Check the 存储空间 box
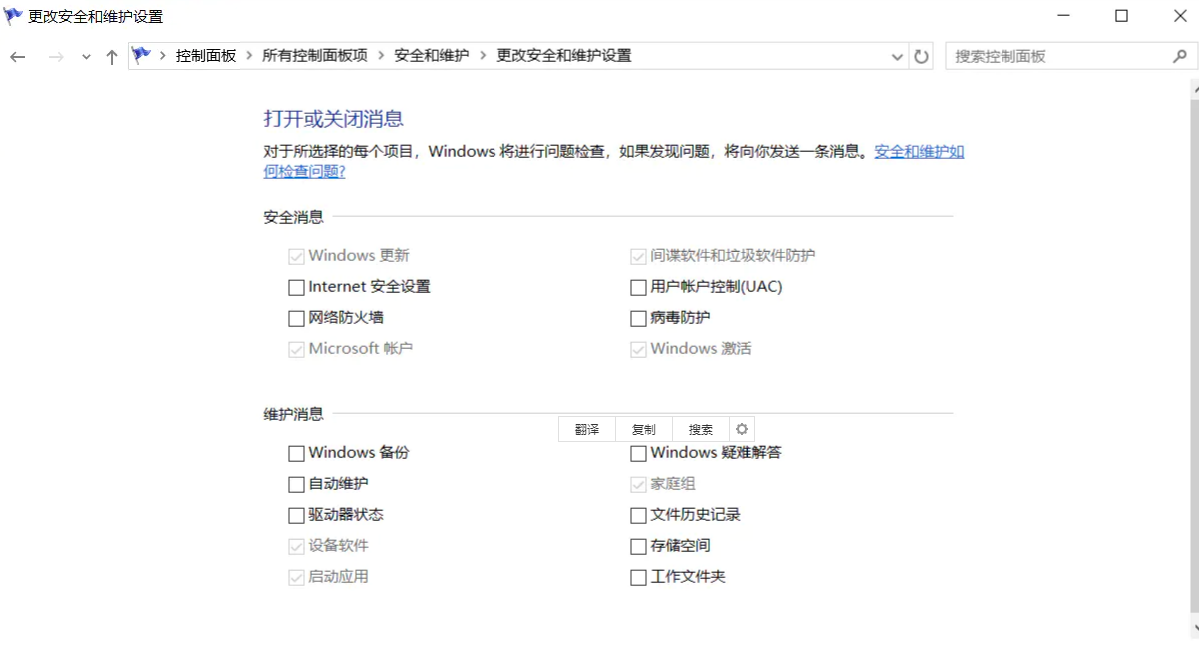 [x=638, y=547]
